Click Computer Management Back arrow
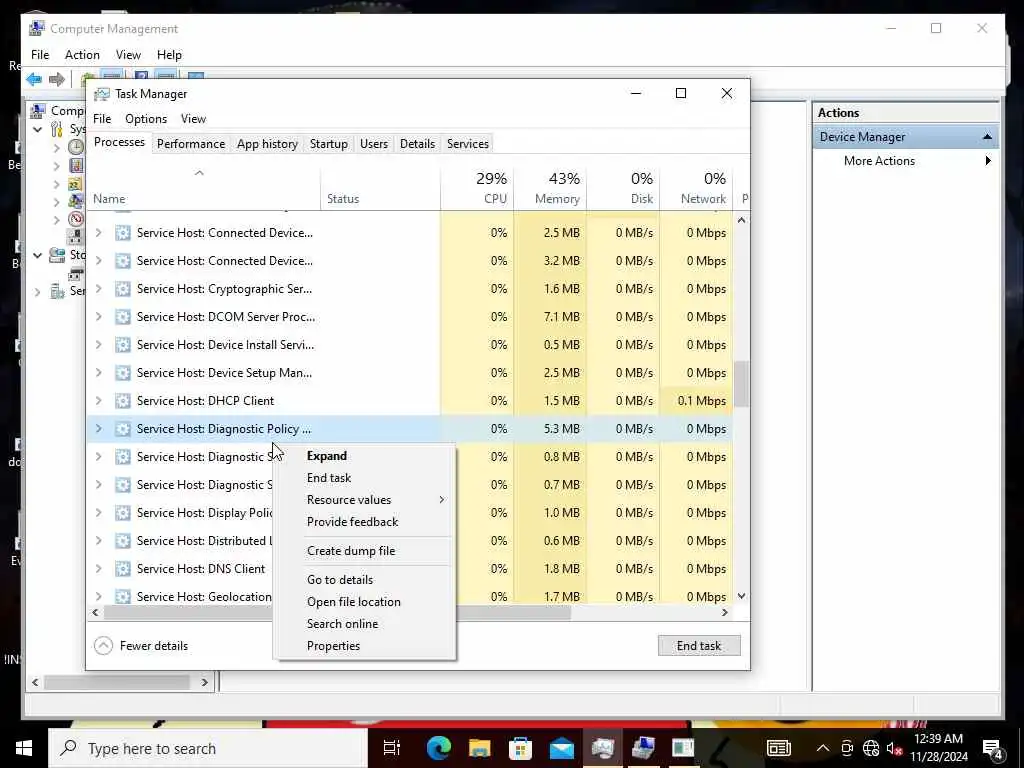Screen dimensions: 1024x768 tap(34, 80)
